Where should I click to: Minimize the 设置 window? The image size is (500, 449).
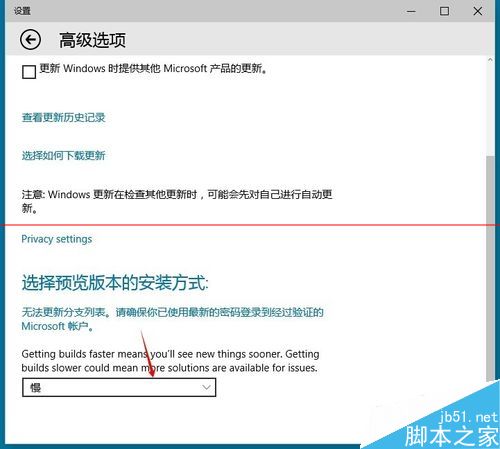tap(411, 11)
